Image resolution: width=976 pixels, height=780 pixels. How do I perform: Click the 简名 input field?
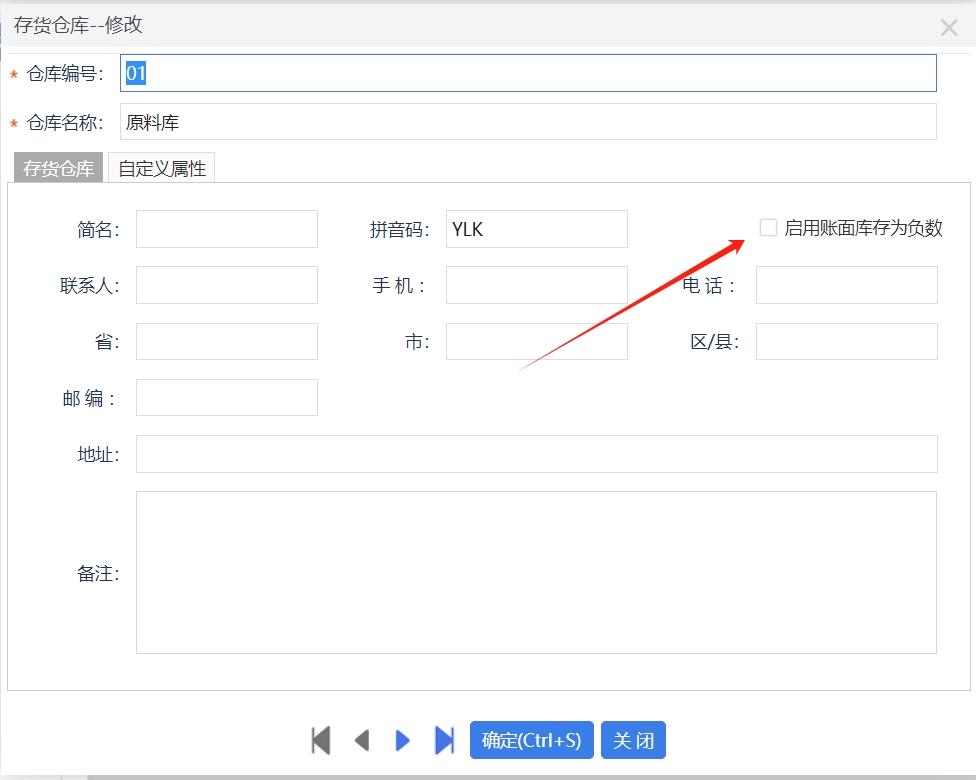pyautogui.click(x=227, y=229)
